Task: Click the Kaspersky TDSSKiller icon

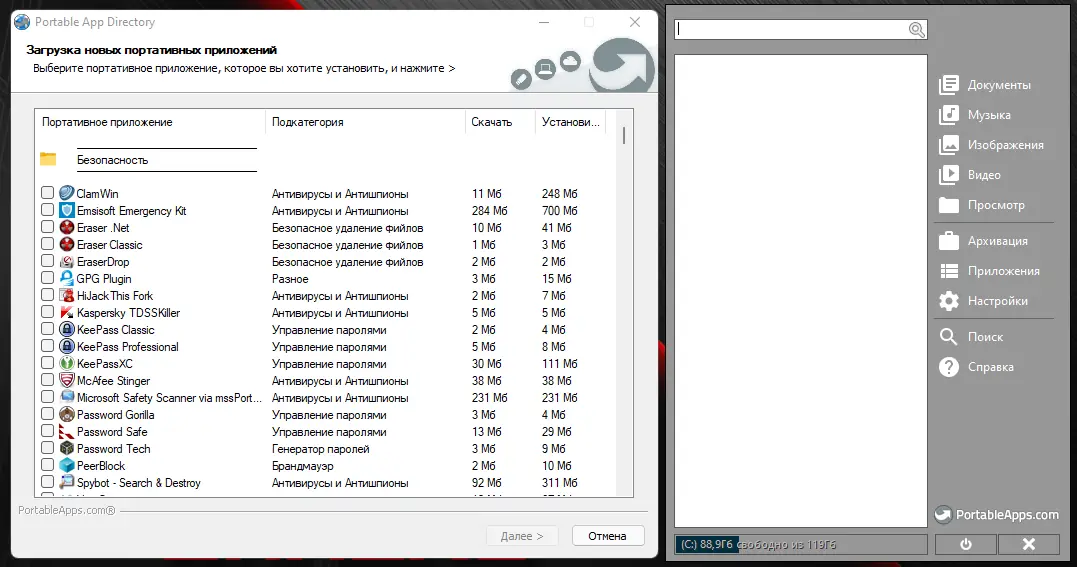Action: (x=67, y=312)
